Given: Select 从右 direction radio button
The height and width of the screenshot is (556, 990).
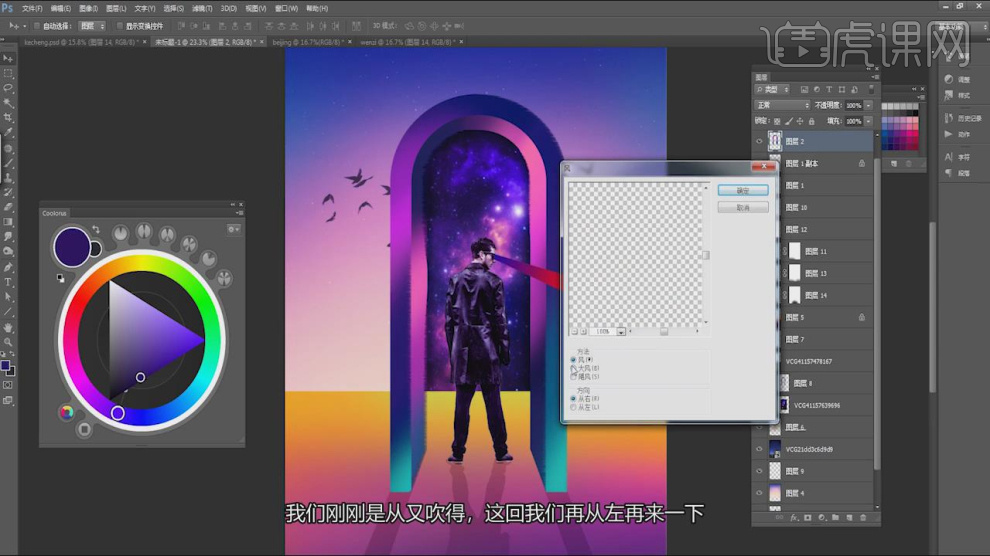Looking at the screenshot, I should 573,399.
